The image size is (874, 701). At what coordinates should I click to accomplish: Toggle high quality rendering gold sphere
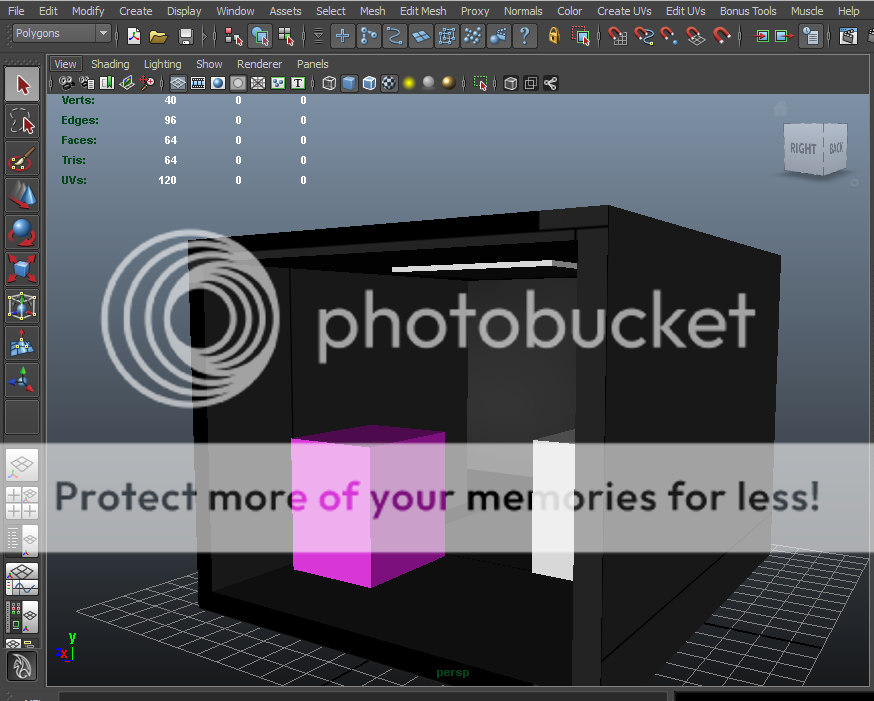coord(449,84)
